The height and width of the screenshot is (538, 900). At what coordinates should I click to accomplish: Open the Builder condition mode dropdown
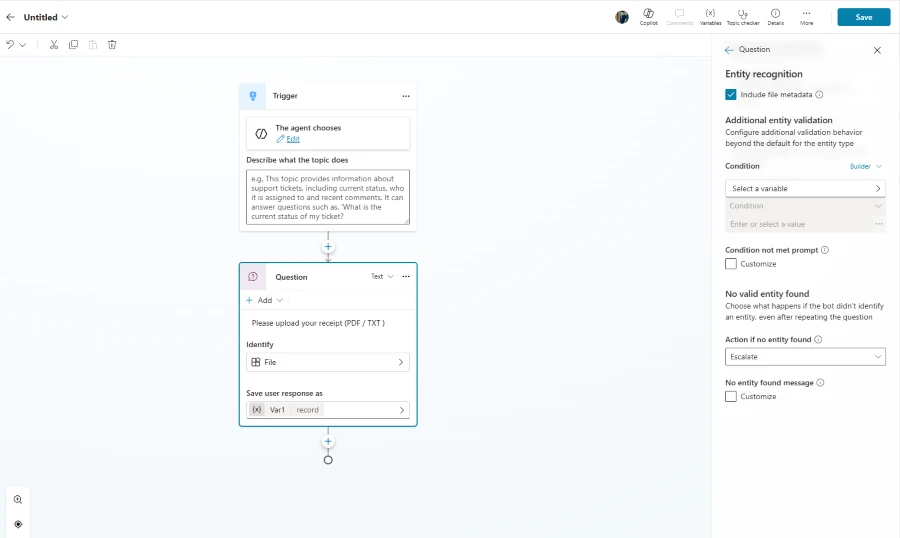(865, 166)
